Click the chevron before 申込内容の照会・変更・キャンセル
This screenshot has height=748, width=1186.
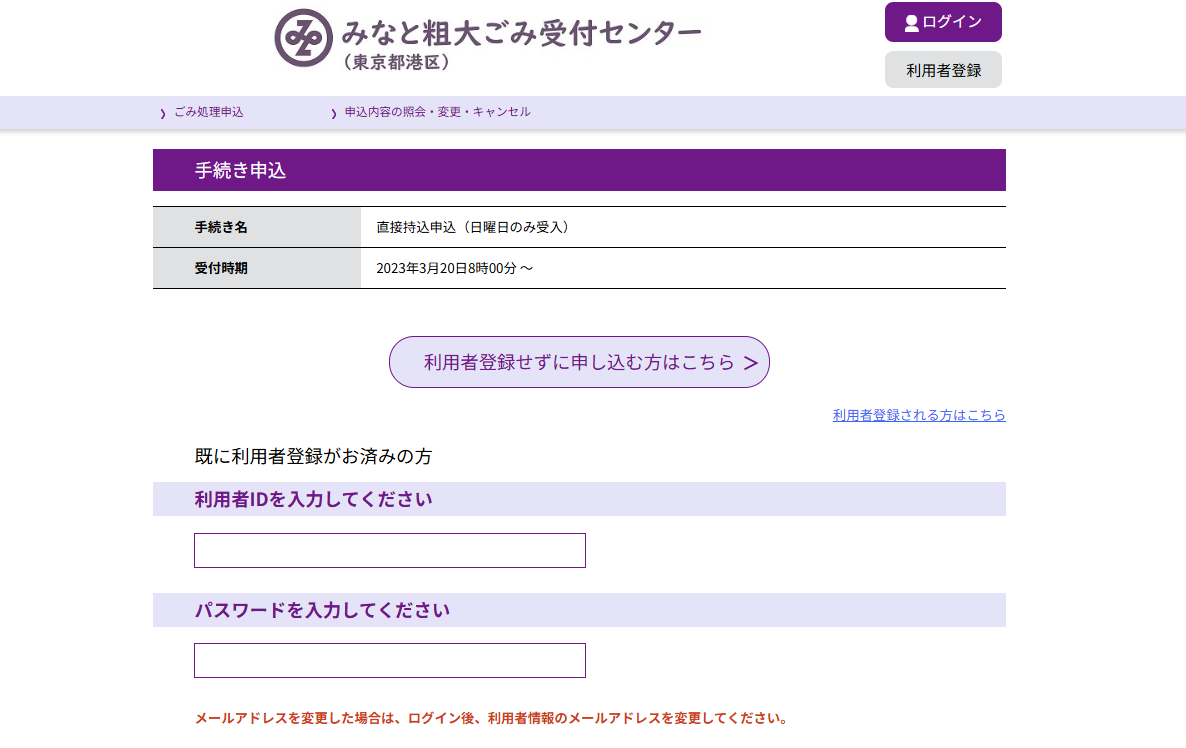334,114
